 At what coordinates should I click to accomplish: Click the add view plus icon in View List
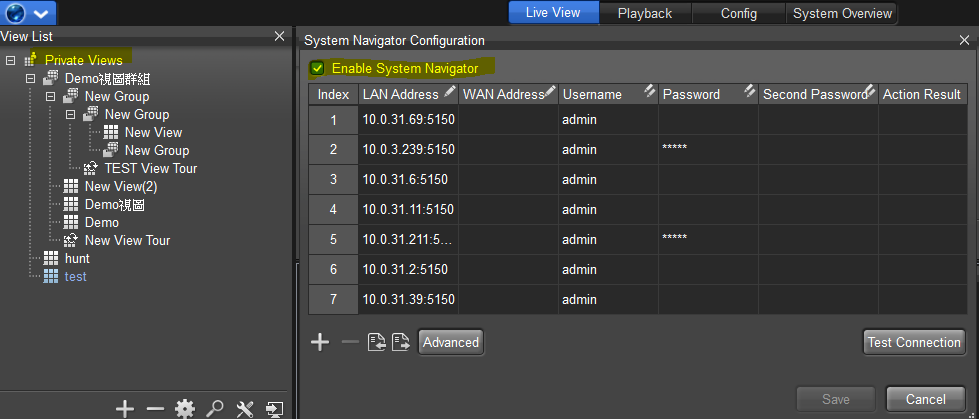(125, 408)
